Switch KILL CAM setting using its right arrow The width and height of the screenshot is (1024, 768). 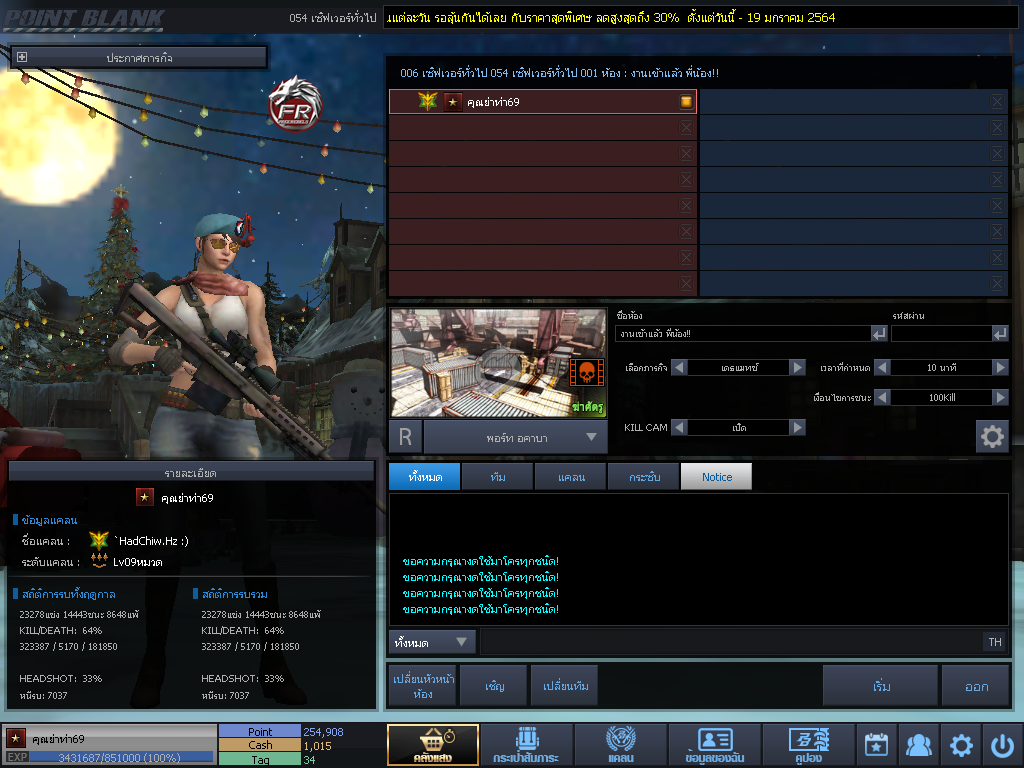pyautogui.click(x=797, y=427)
